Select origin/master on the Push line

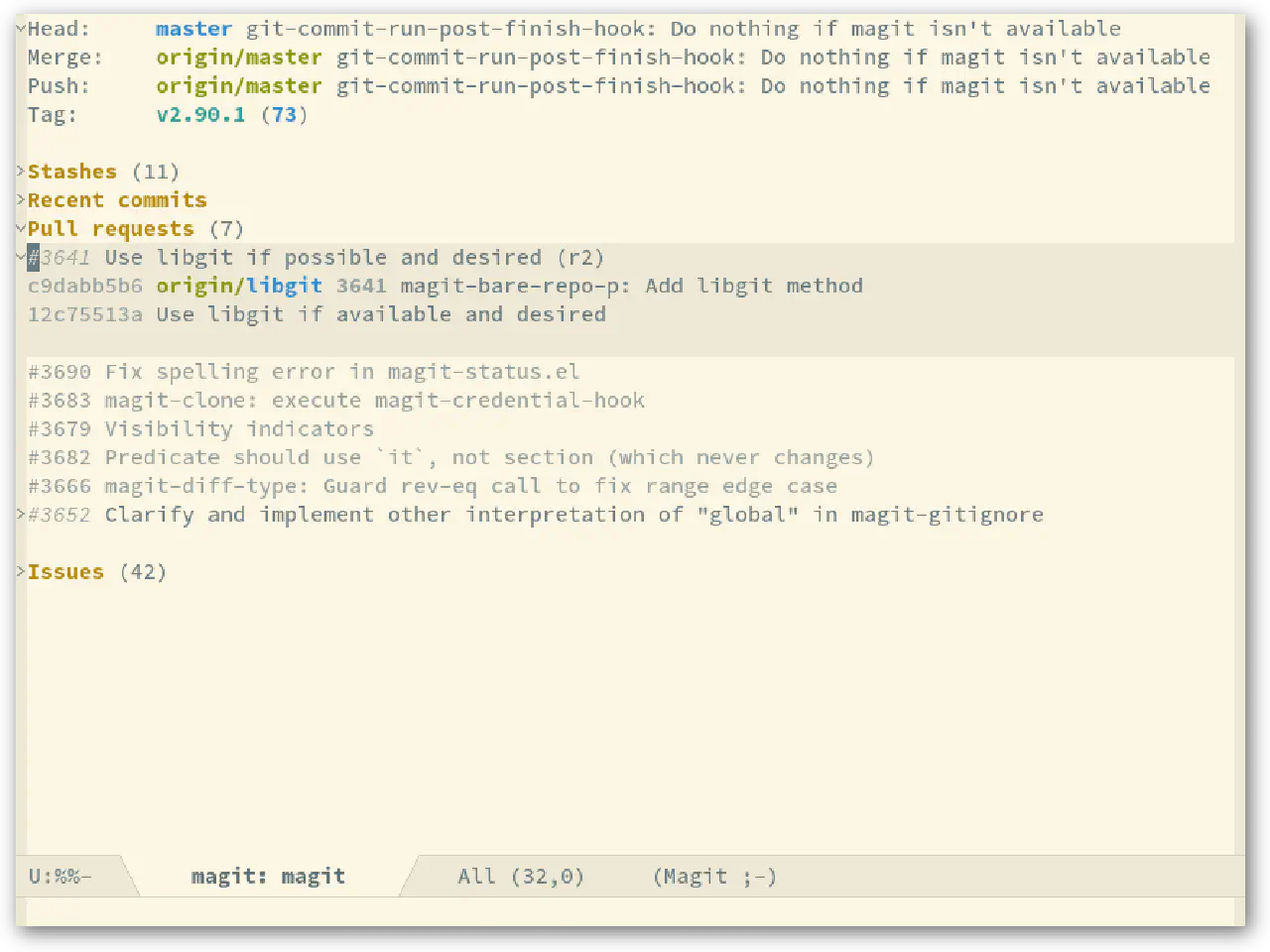[x=238, y=86]
